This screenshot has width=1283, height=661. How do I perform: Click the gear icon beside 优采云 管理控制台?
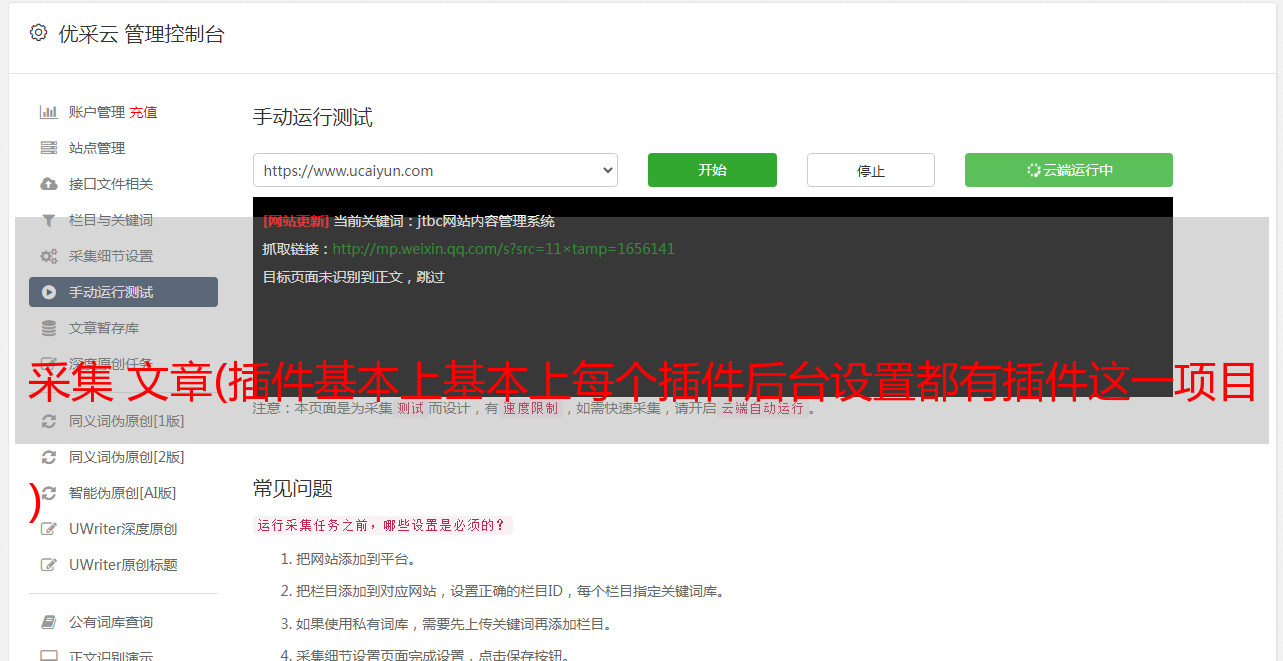click(38, 33)
